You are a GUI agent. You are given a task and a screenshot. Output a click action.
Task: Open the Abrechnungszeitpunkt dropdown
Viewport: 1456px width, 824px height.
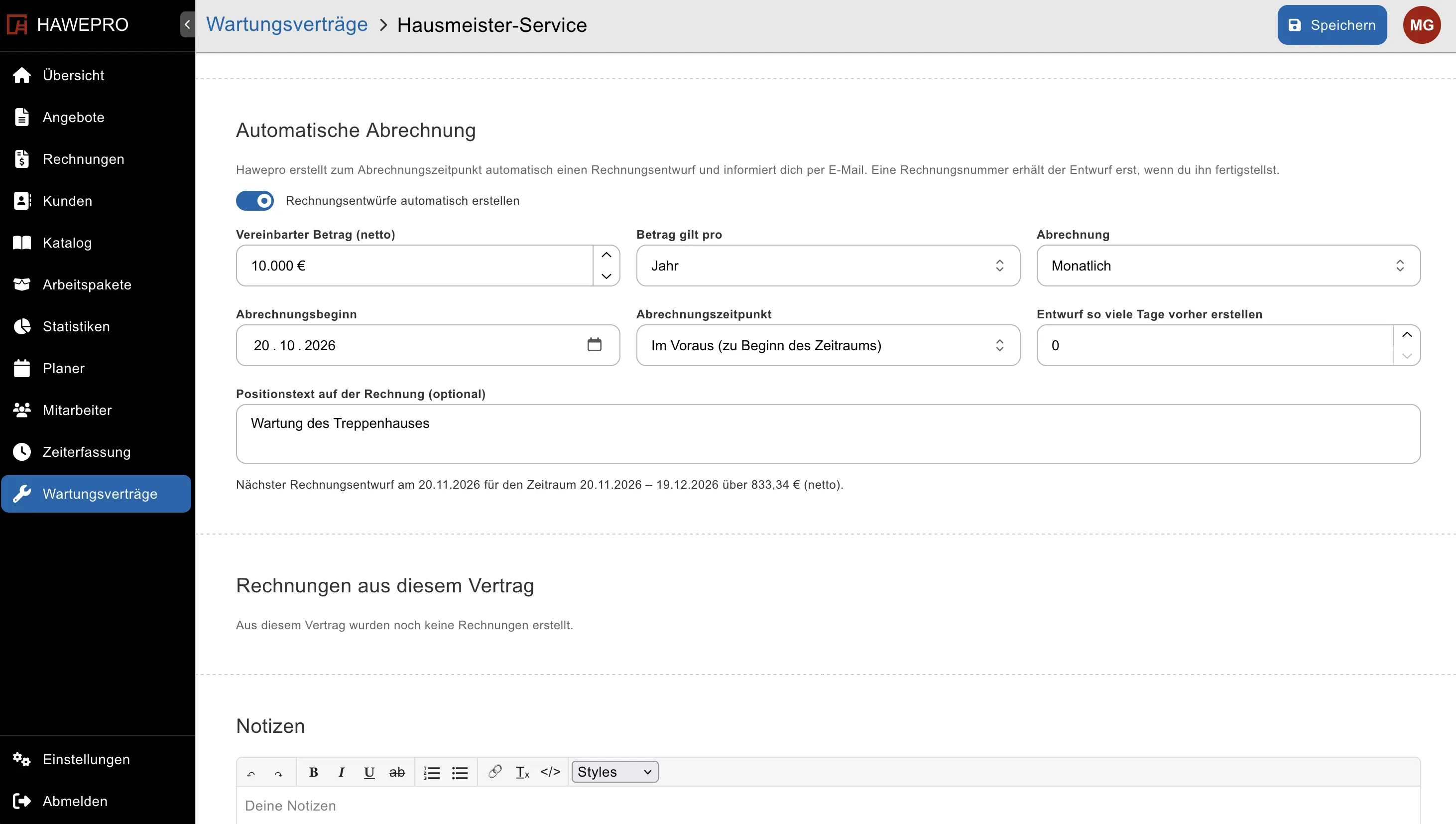(828, 345)
